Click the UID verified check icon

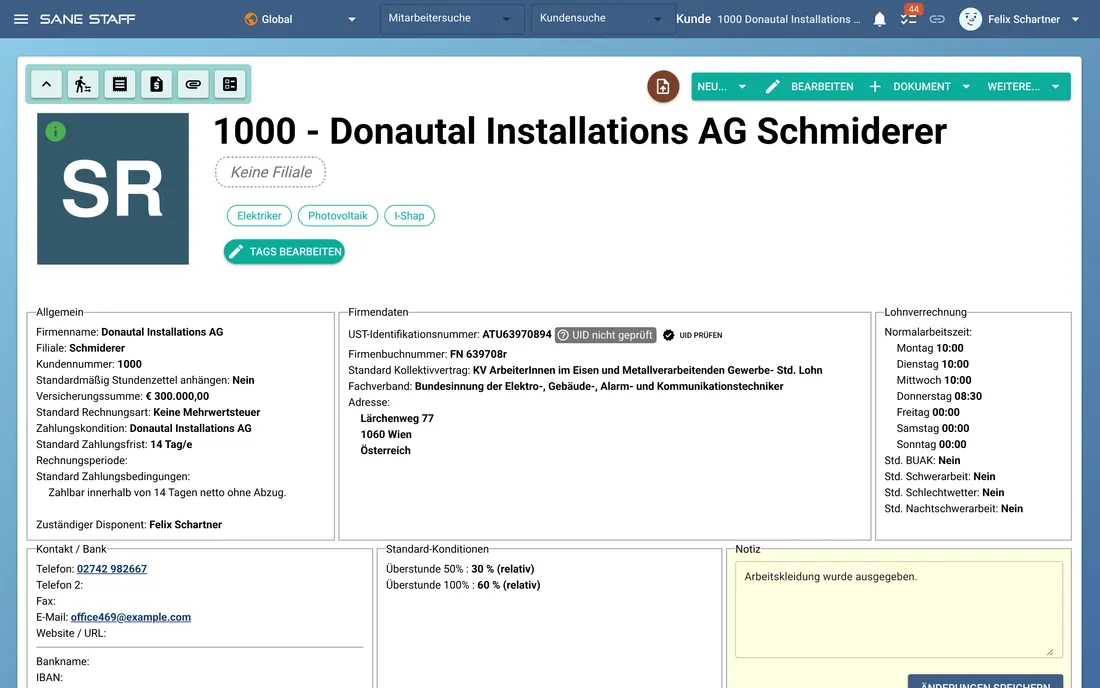(x=669, y=335)
